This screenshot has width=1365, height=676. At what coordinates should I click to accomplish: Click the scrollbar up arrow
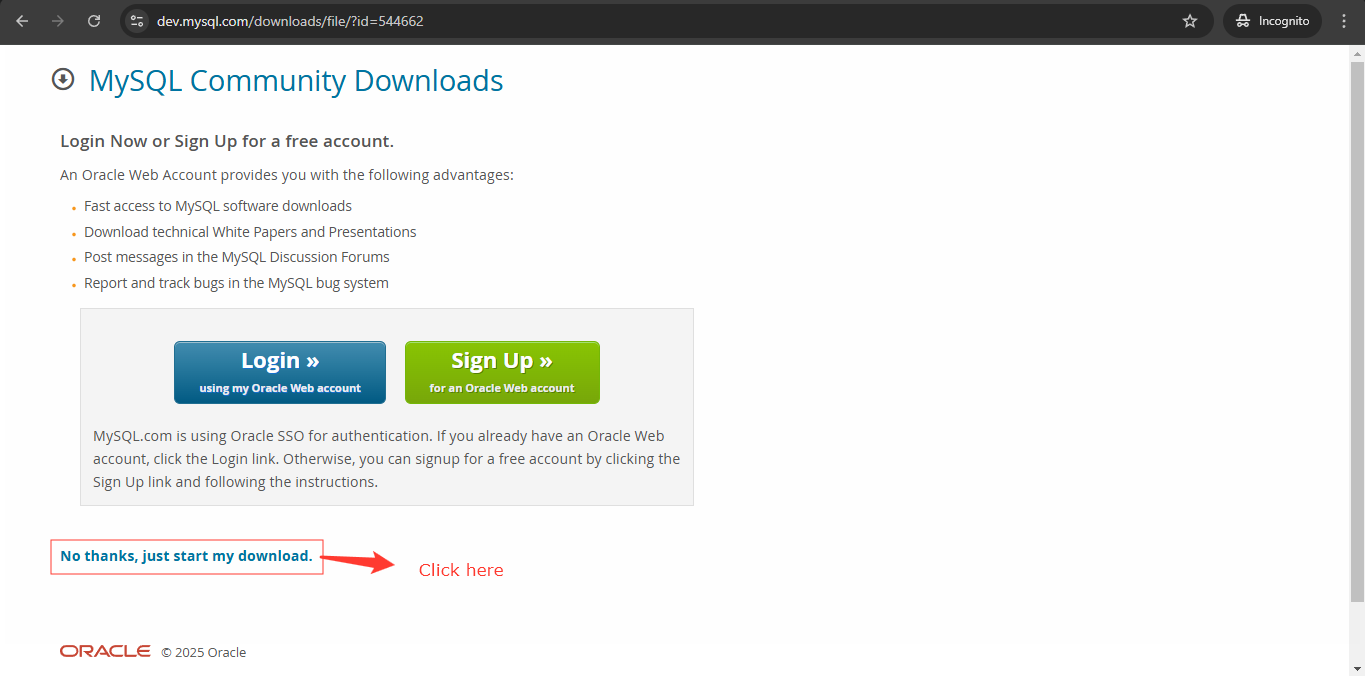click(x=1357, y=53)
